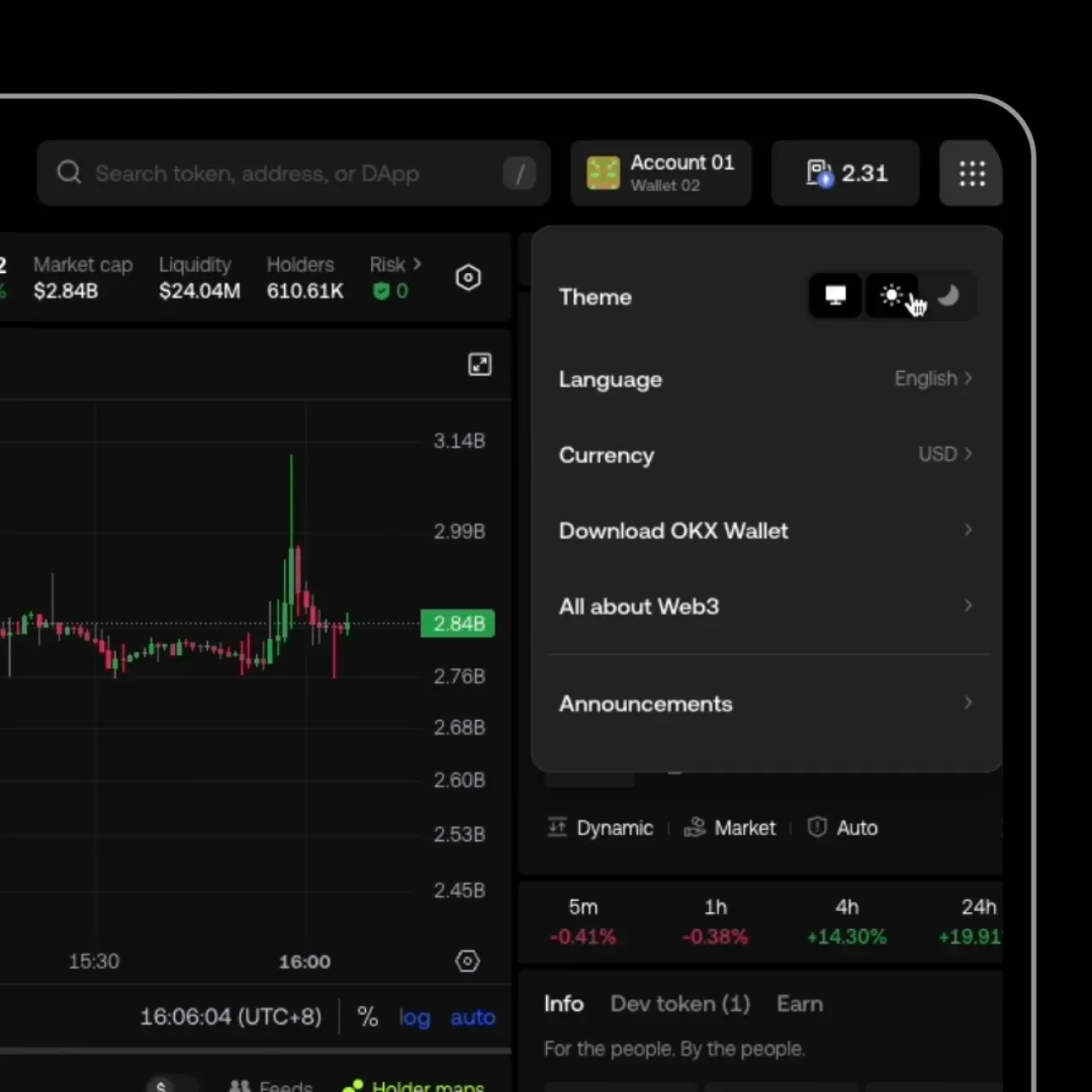Screen dimensions: 1092x1092
Task: Click the search magnifier icon
Action: tap(69, 172)
